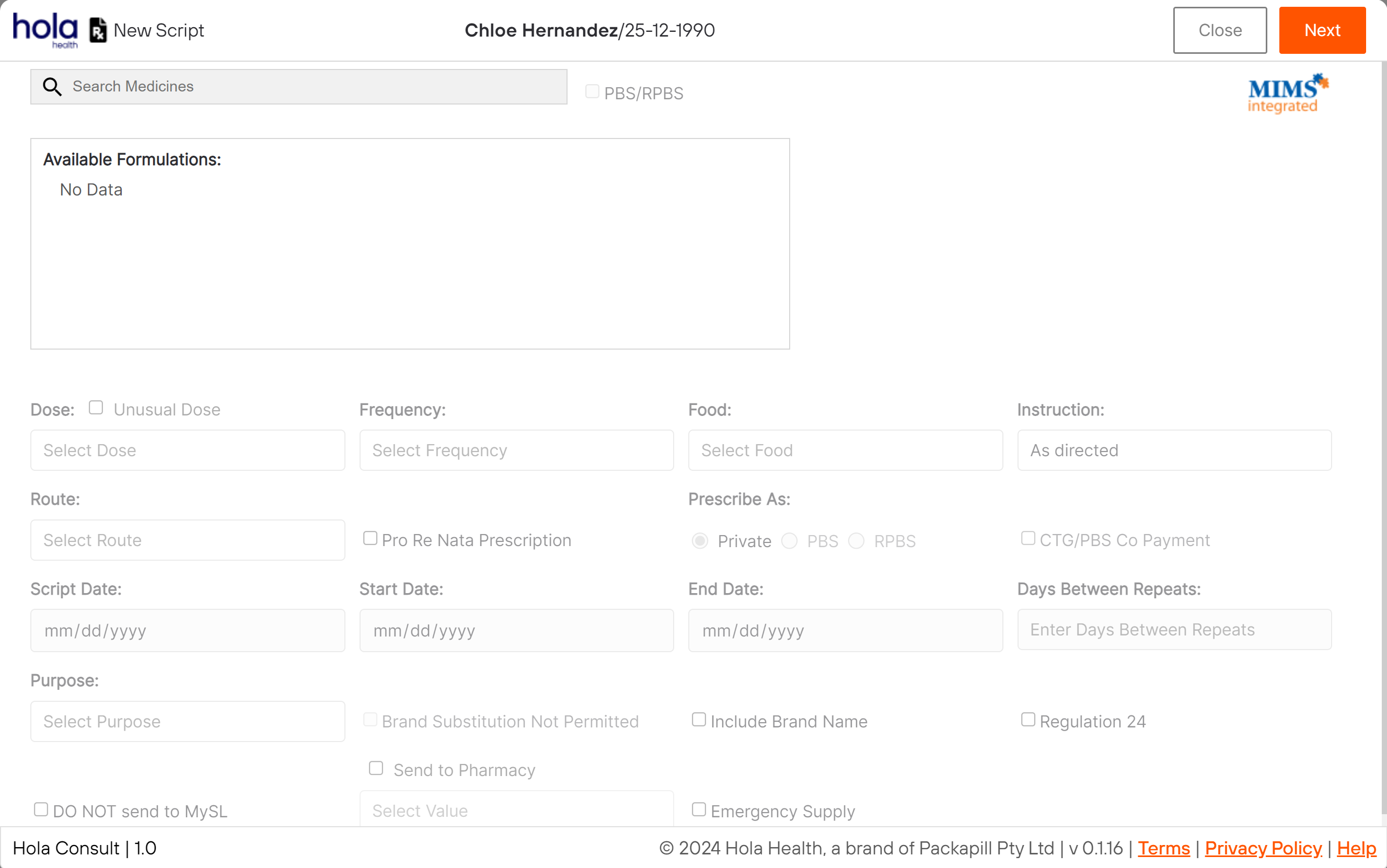This screenshot has width=1387, height=868.
Task: Click the Search Medicines magnifier icon
Action: tap(52, 87)
